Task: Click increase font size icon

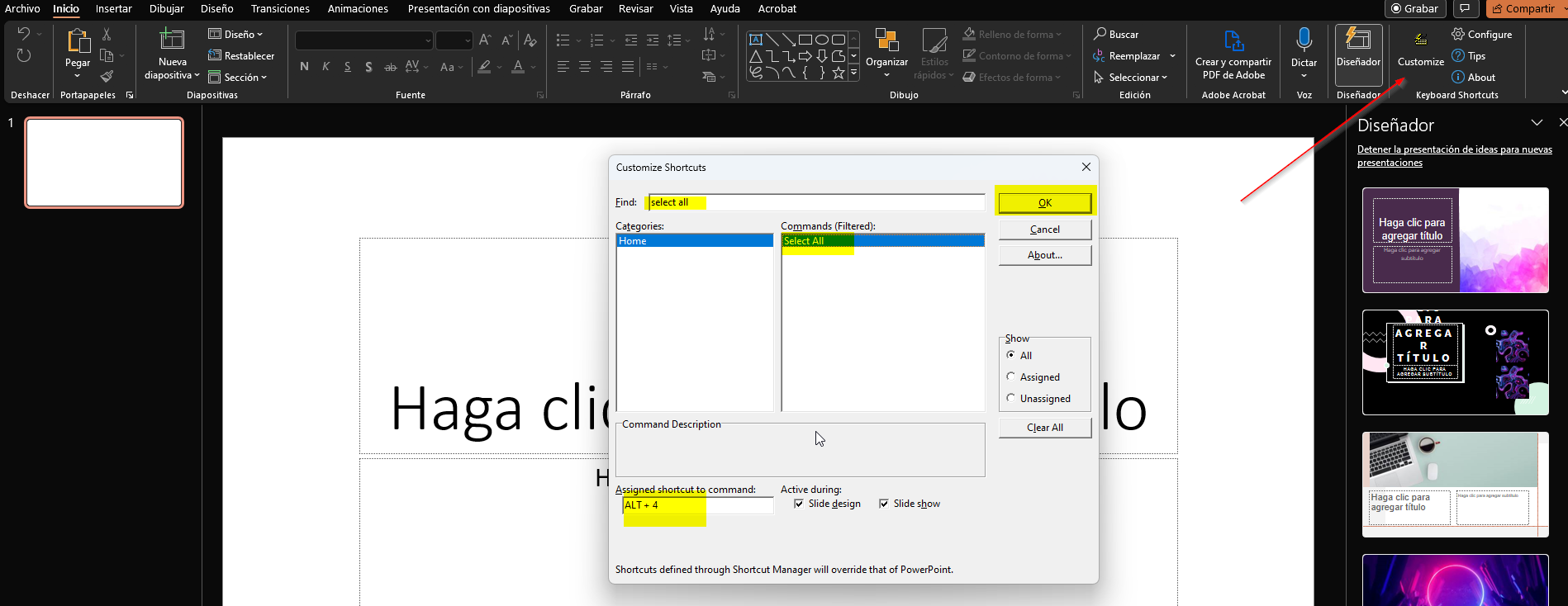Action: [485, 40]
